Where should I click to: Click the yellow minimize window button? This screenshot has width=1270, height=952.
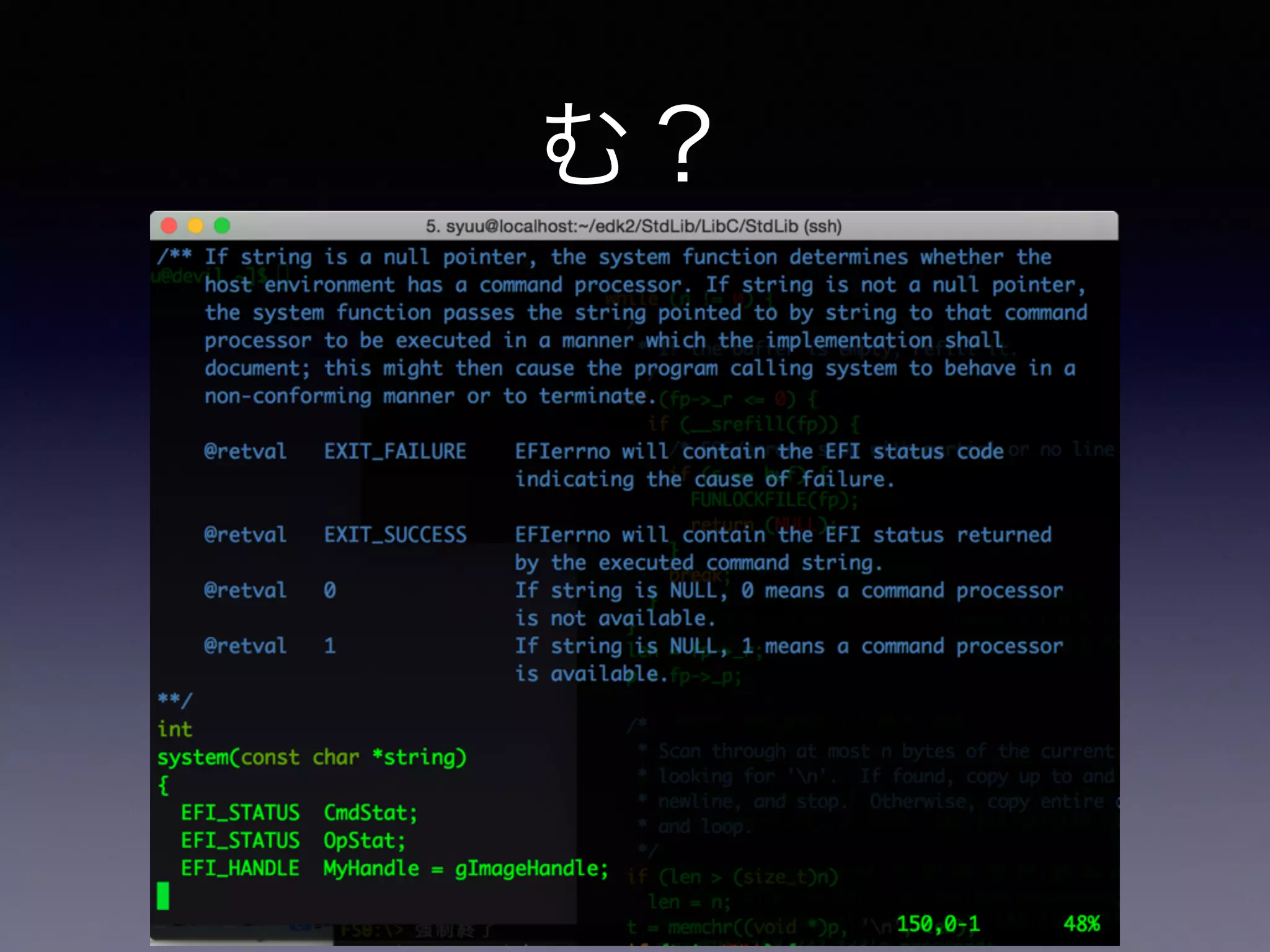[195, 226]
